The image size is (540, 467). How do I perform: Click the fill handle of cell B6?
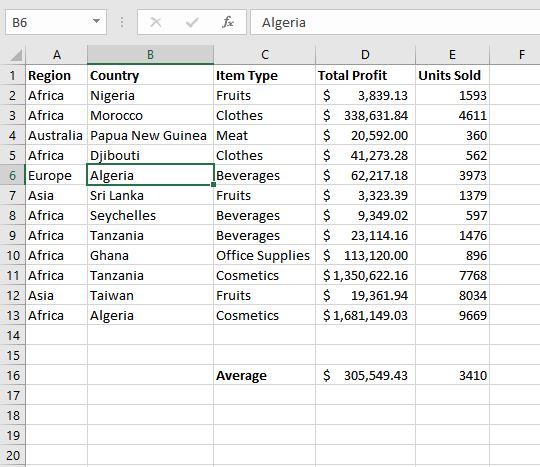[x=214, y=185]
